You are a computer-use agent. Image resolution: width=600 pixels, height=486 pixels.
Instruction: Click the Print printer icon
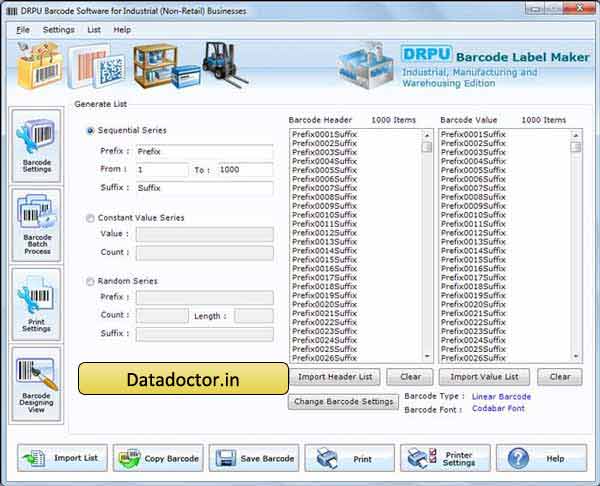pos(327,458)
